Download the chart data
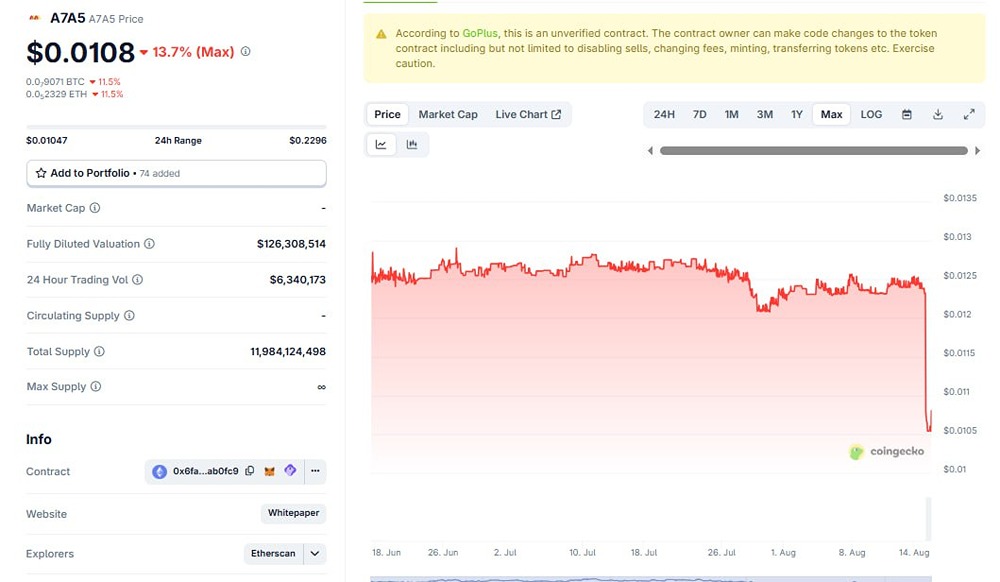The height and width of the screenshot is (582, 1000). (938, 114)
